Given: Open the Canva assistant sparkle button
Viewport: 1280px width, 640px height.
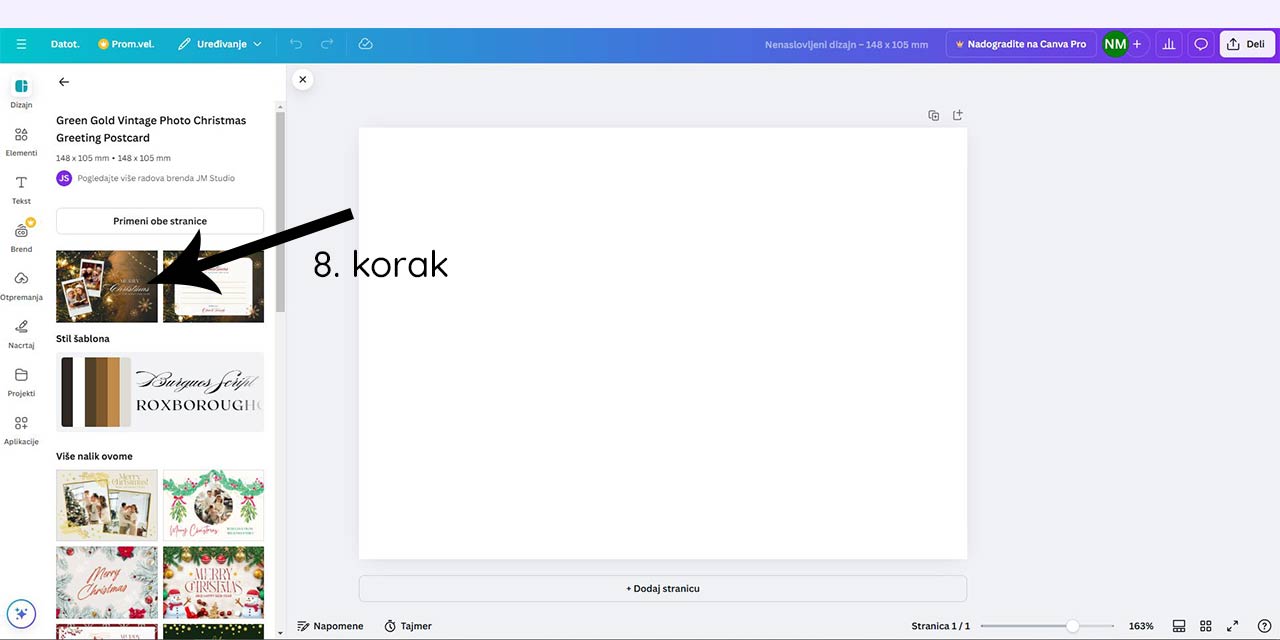Looking at the screenshot, I should [21, 613].
